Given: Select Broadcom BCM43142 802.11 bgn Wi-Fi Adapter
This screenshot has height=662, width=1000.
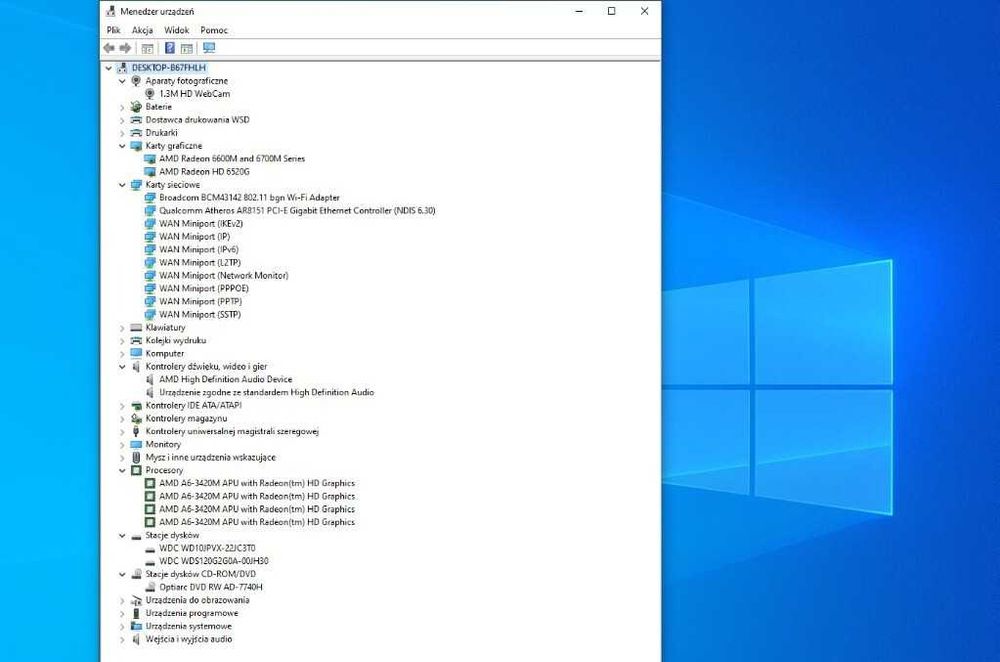Looking at the screenshot, I should [249, 197].
